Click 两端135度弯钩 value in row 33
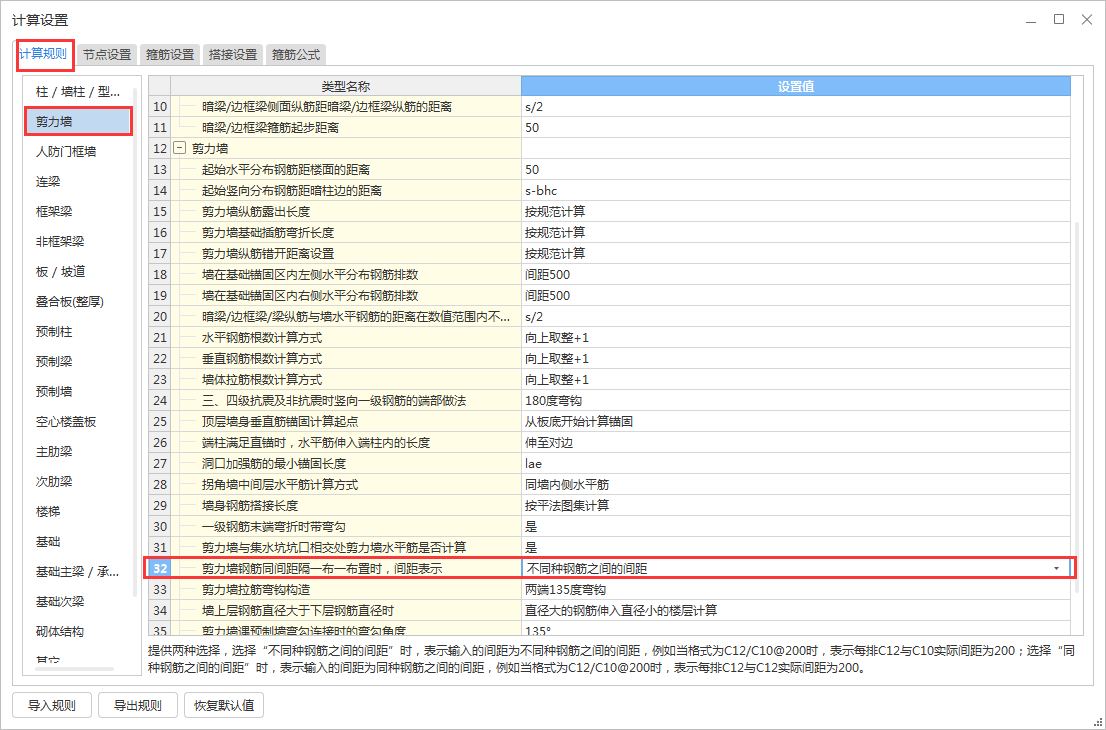This screenshot has height=730, width=1106. pos(796,590)
